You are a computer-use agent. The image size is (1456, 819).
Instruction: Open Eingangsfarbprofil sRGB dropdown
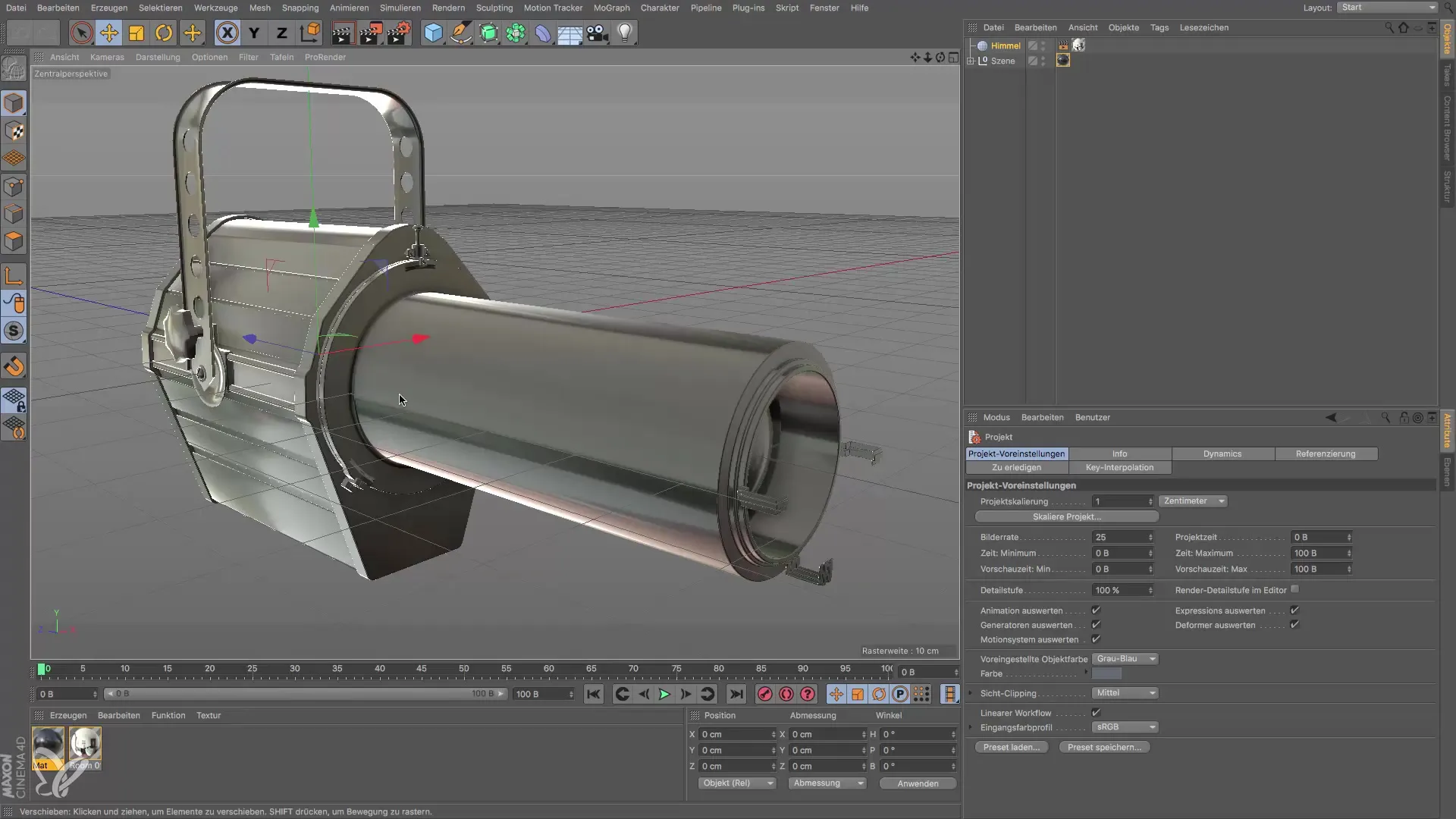click(x=1125, y=727)
